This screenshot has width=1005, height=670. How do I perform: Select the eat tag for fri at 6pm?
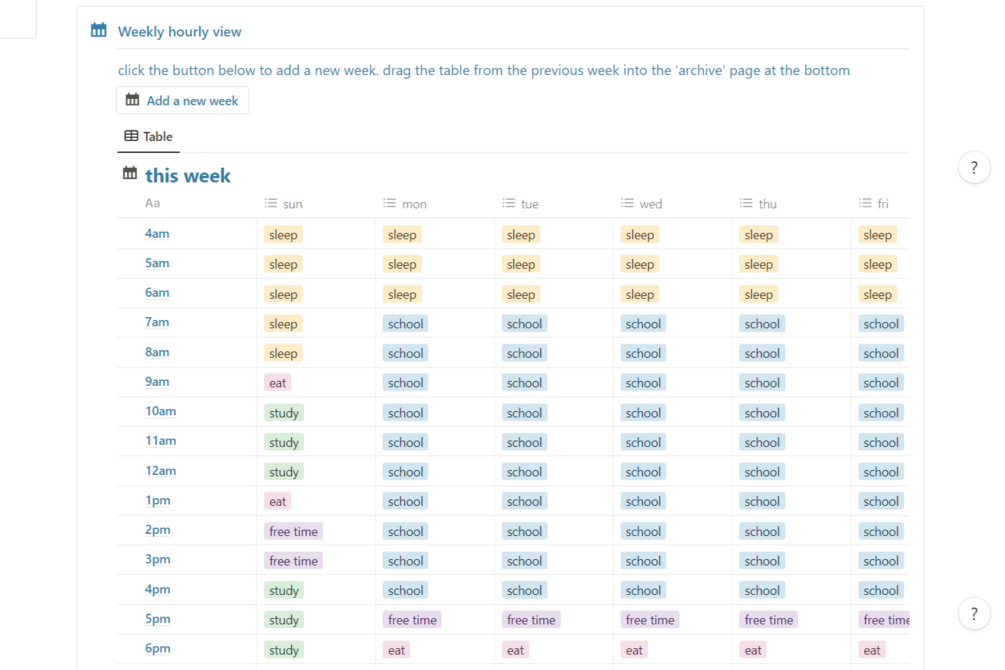tap(872, 650)
